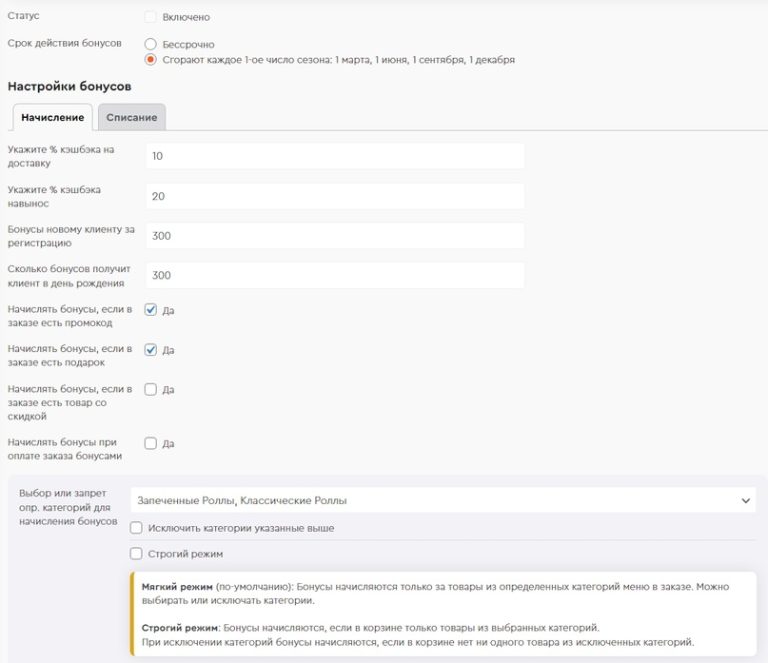Enable the 'Строгий режим' checkbox
This screenshot has width=768, height=663.
137,553
